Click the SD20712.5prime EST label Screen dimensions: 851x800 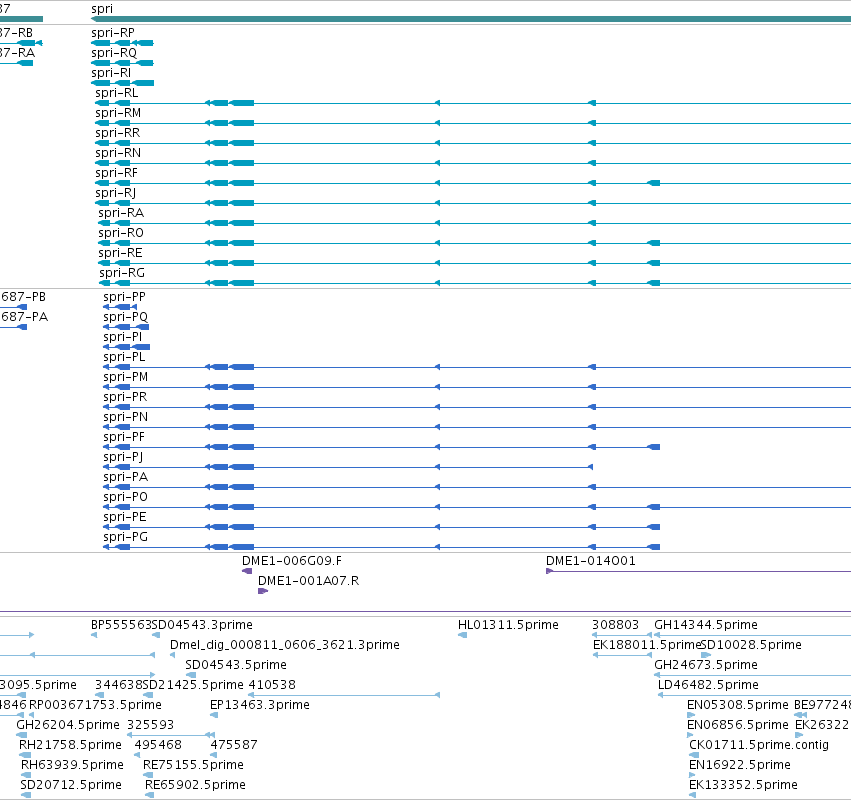point(71,785)
